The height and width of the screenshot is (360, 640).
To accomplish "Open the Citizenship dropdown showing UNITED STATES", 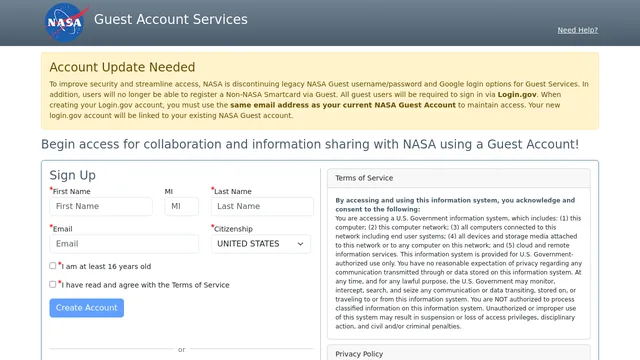I will coord(261,244).
